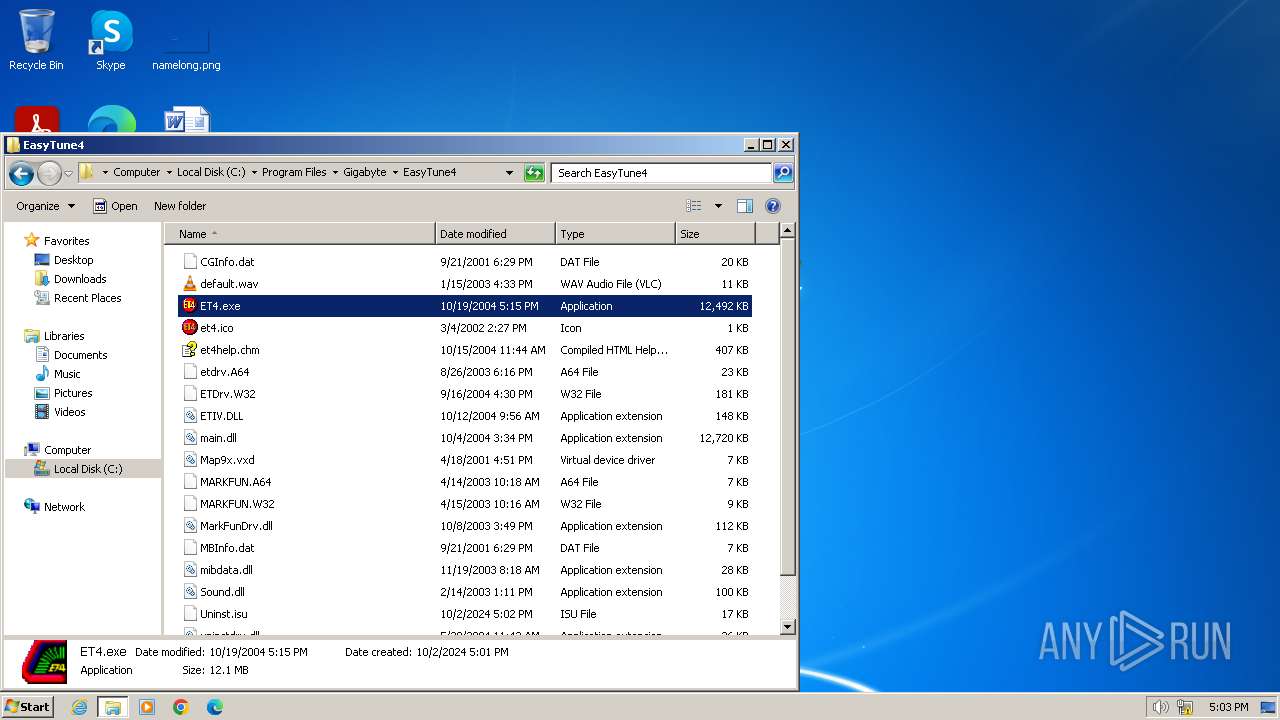Launch Windows Media Player from taskbar
This screenshot has width=1280, height=720.
pos(147,707)
